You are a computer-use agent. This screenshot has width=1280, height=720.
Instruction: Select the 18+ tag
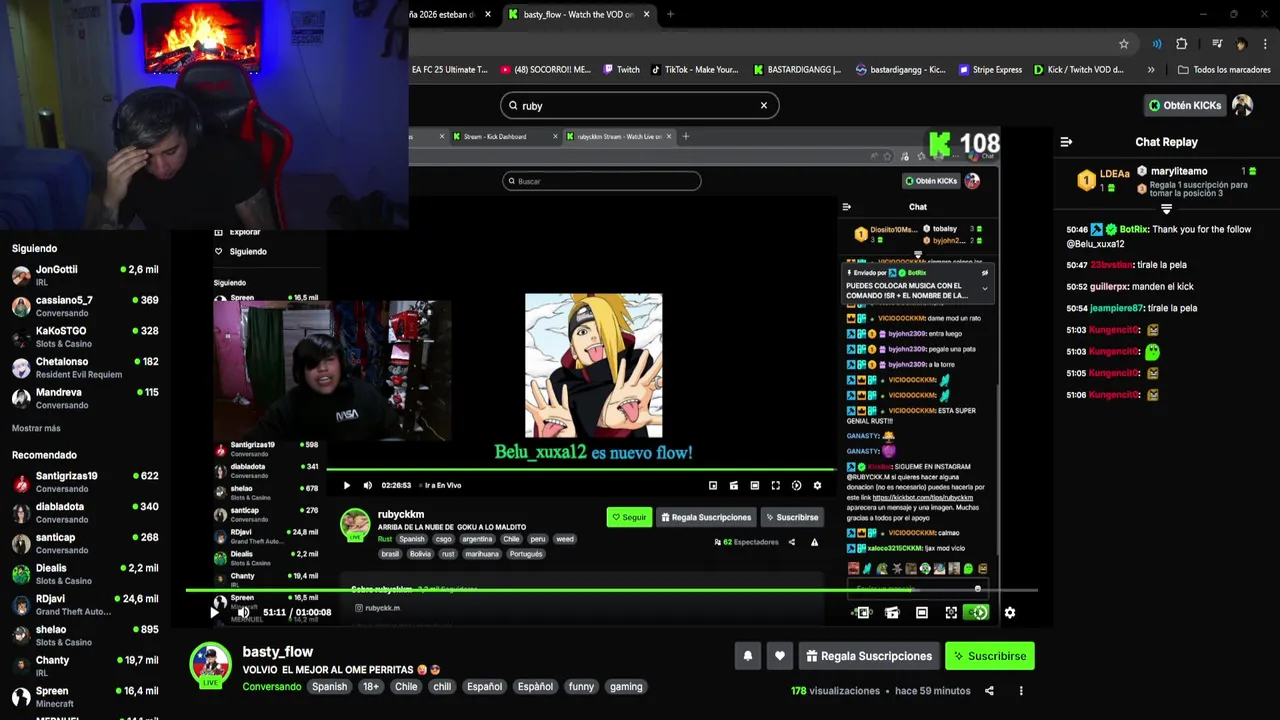(371, 687)
